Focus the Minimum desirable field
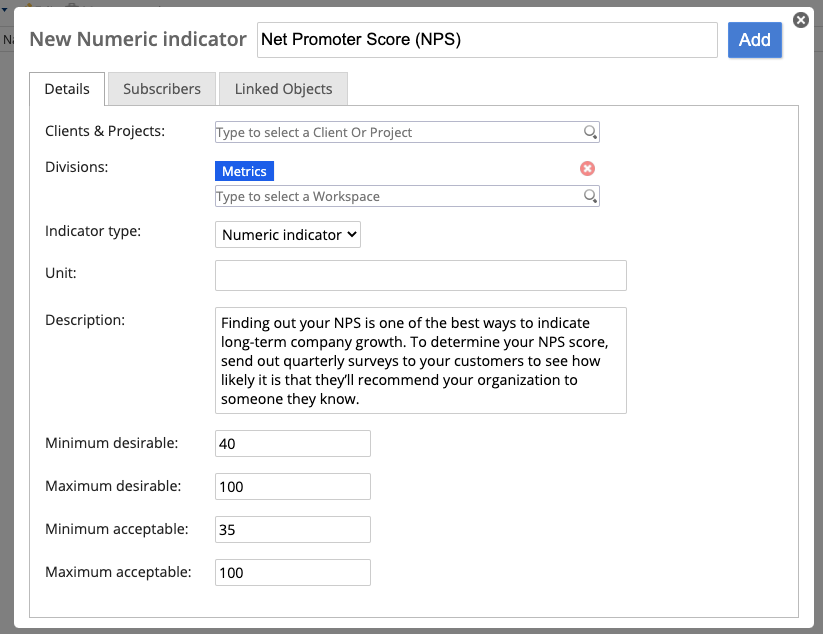 click(x=293, y=443)
